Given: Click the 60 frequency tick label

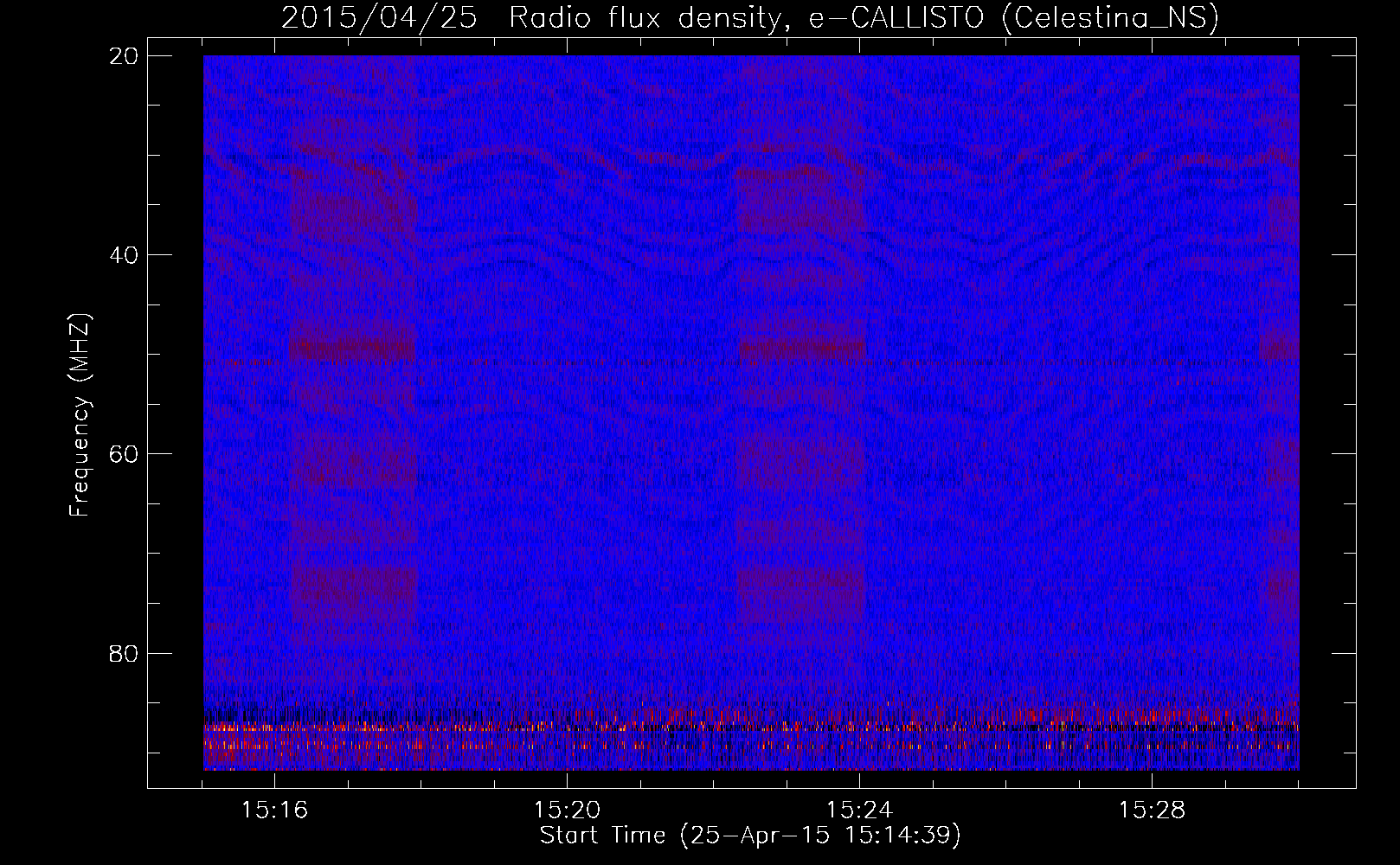Looking at the screenshot, I should [123, 453].
